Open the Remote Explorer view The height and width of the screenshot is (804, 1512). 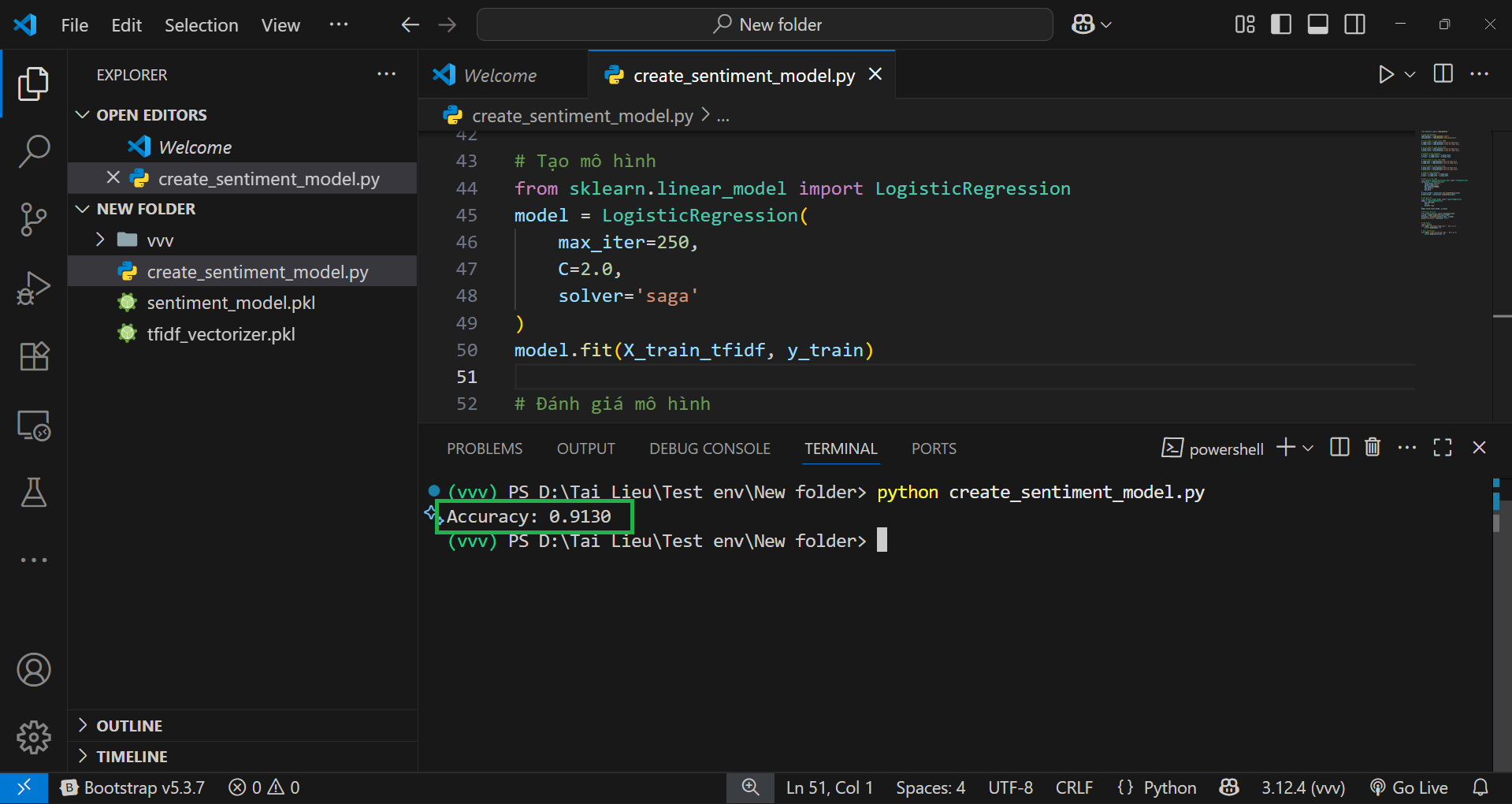point(34,426)
